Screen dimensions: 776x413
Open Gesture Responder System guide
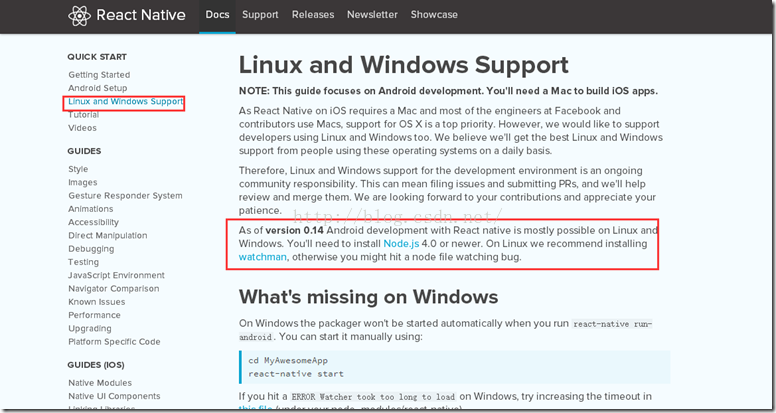coord(125,196)
